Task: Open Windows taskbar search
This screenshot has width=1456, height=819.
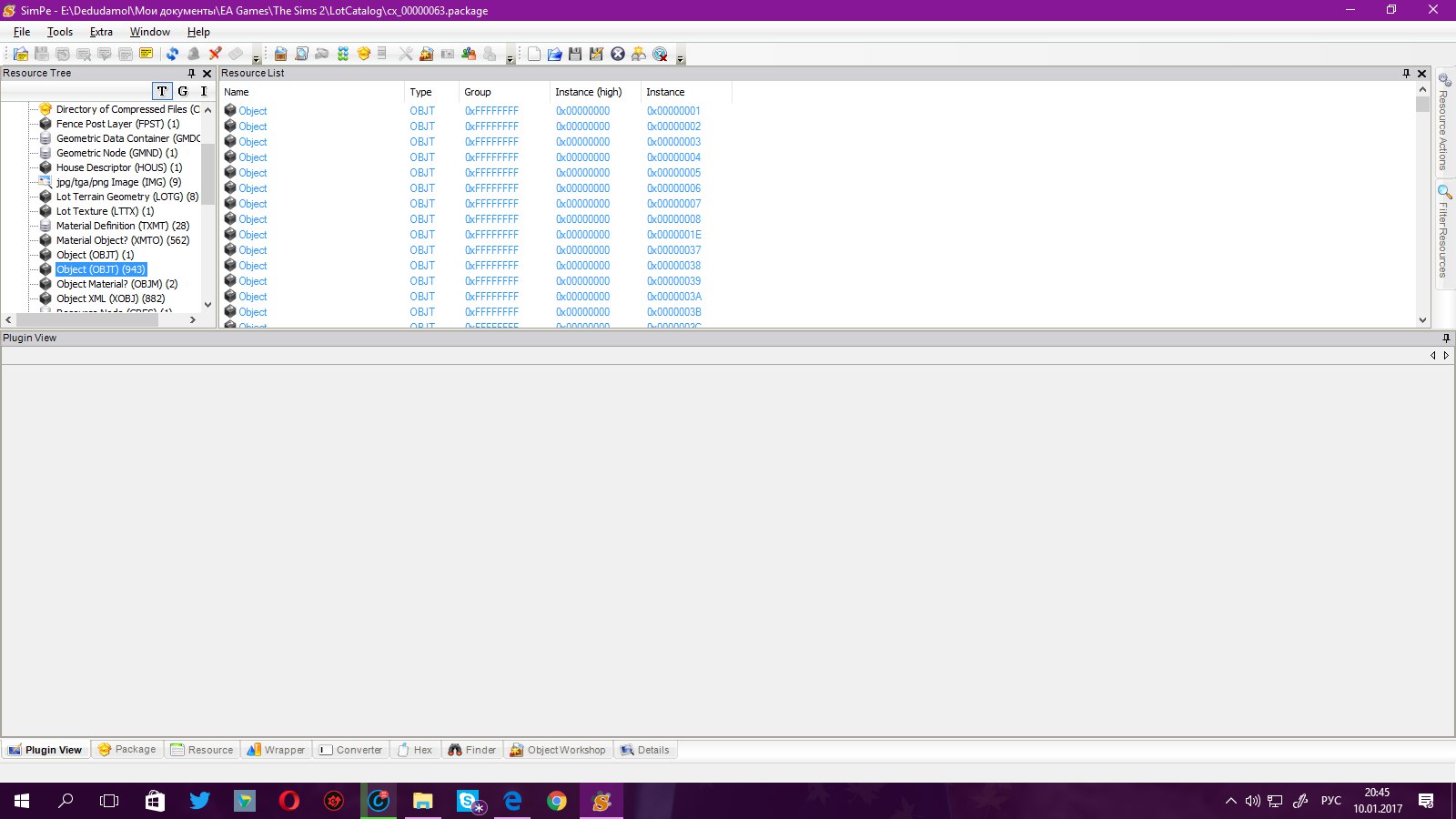Action: (66, 801)
